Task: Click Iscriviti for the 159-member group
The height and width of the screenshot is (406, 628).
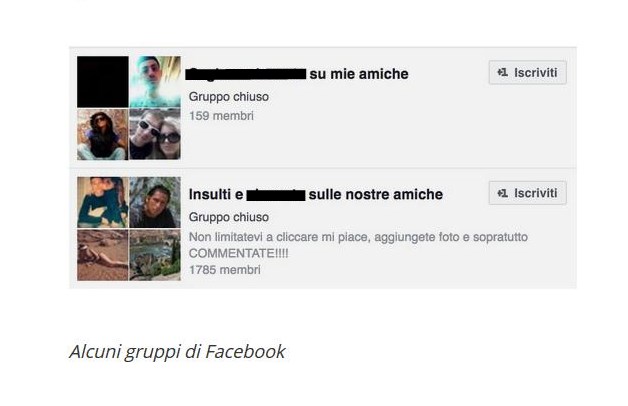Action: [x=527, y=72]
